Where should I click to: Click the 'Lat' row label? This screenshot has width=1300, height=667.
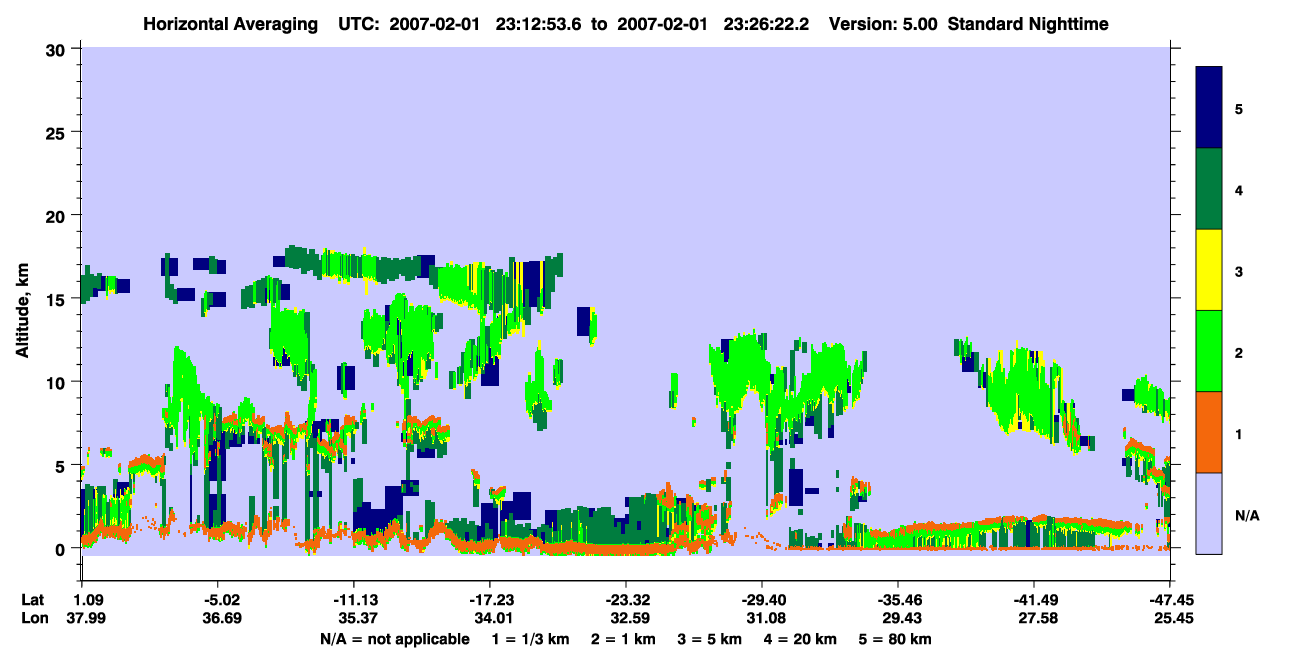pyautogui.click(x=33, y=600)
